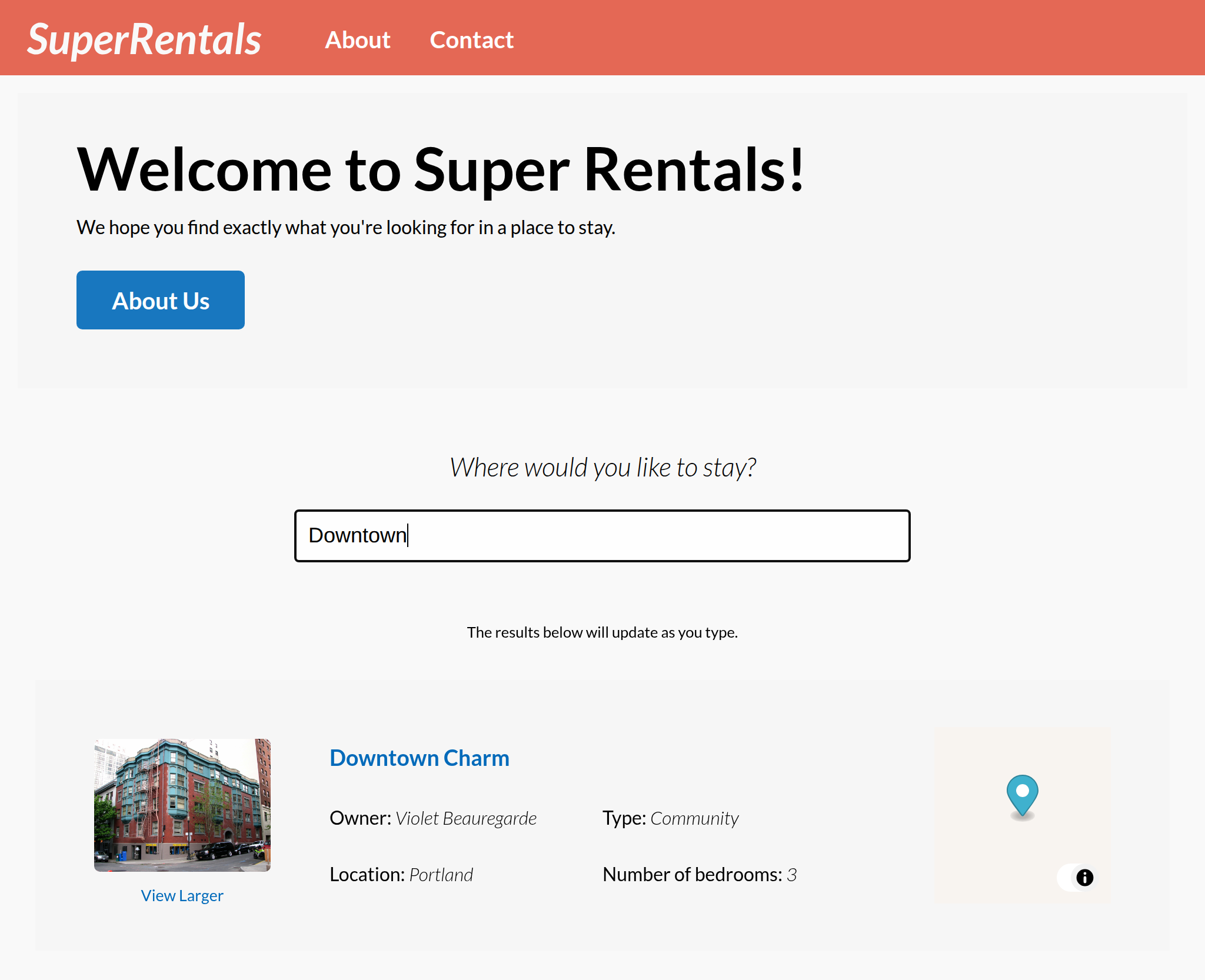The width and height of the screenshot is (1205, 980).
Task: Open the map info attribution icon
Action: click(1084, 878)
